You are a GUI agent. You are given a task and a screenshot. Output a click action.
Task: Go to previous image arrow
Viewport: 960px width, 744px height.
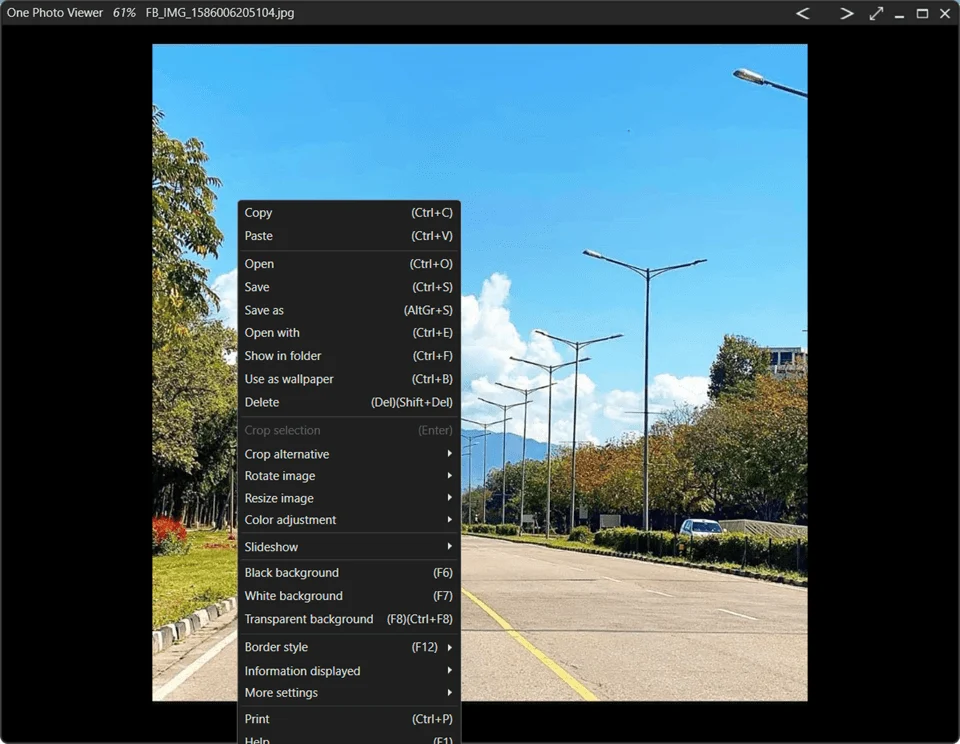click(803, 13)
